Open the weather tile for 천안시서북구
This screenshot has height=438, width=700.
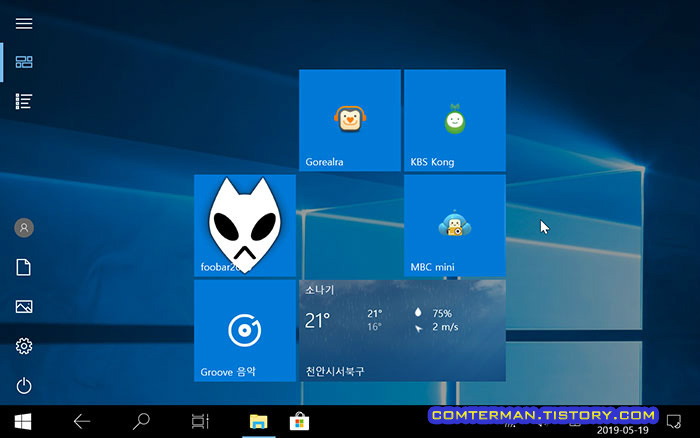[402, 330]
